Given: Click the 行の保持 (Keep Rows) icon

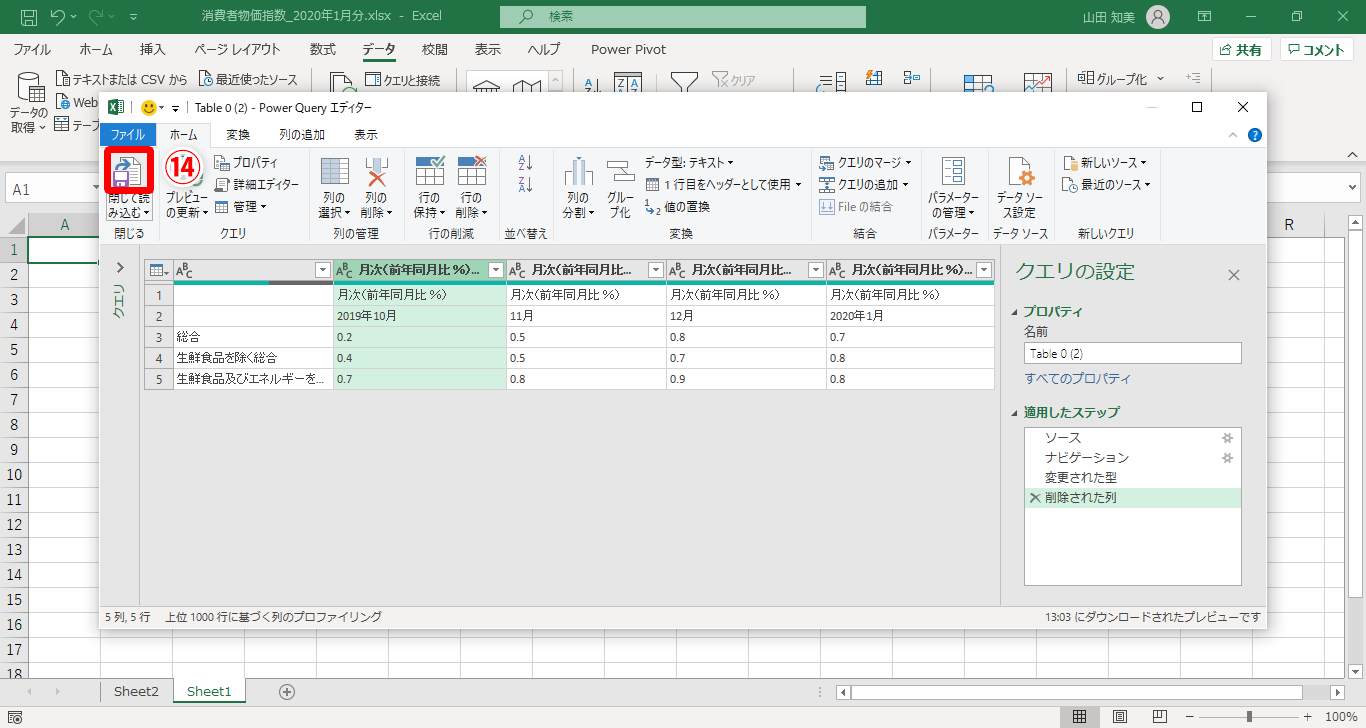Looking at the screenshot, I should [430, 173].
